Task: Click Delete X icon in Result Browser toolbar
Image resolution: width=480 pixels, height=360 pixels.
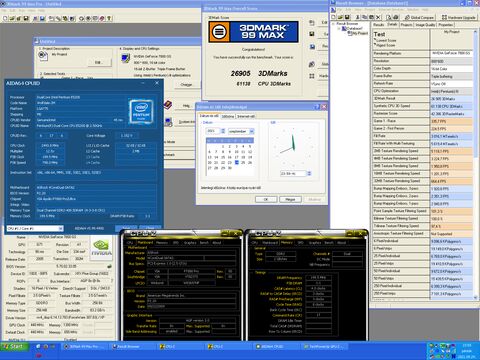Action: tap(378, 17)
